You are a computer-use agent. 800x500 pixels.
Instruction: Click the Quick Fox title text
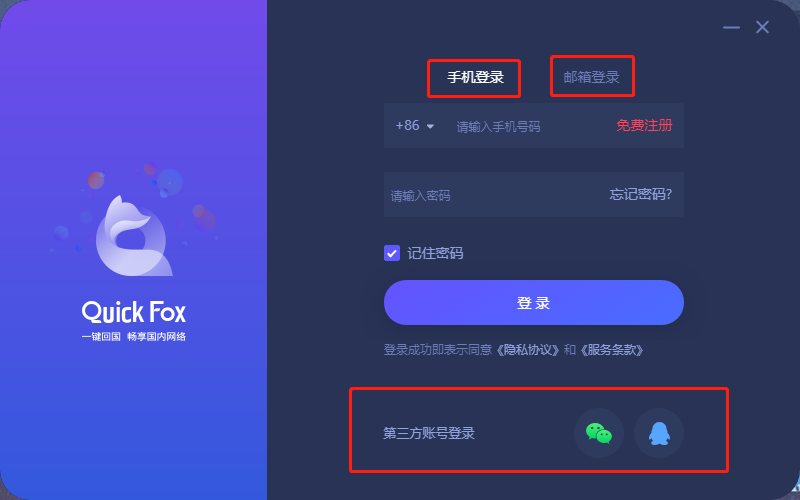(x=134, y=312)
